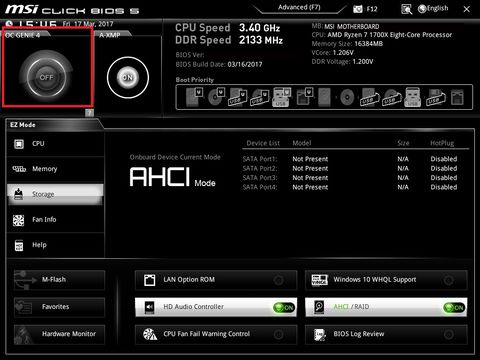The width and height of the screenshot is (480, 360).
Task: Open Favorites
Action: [59, 307]
